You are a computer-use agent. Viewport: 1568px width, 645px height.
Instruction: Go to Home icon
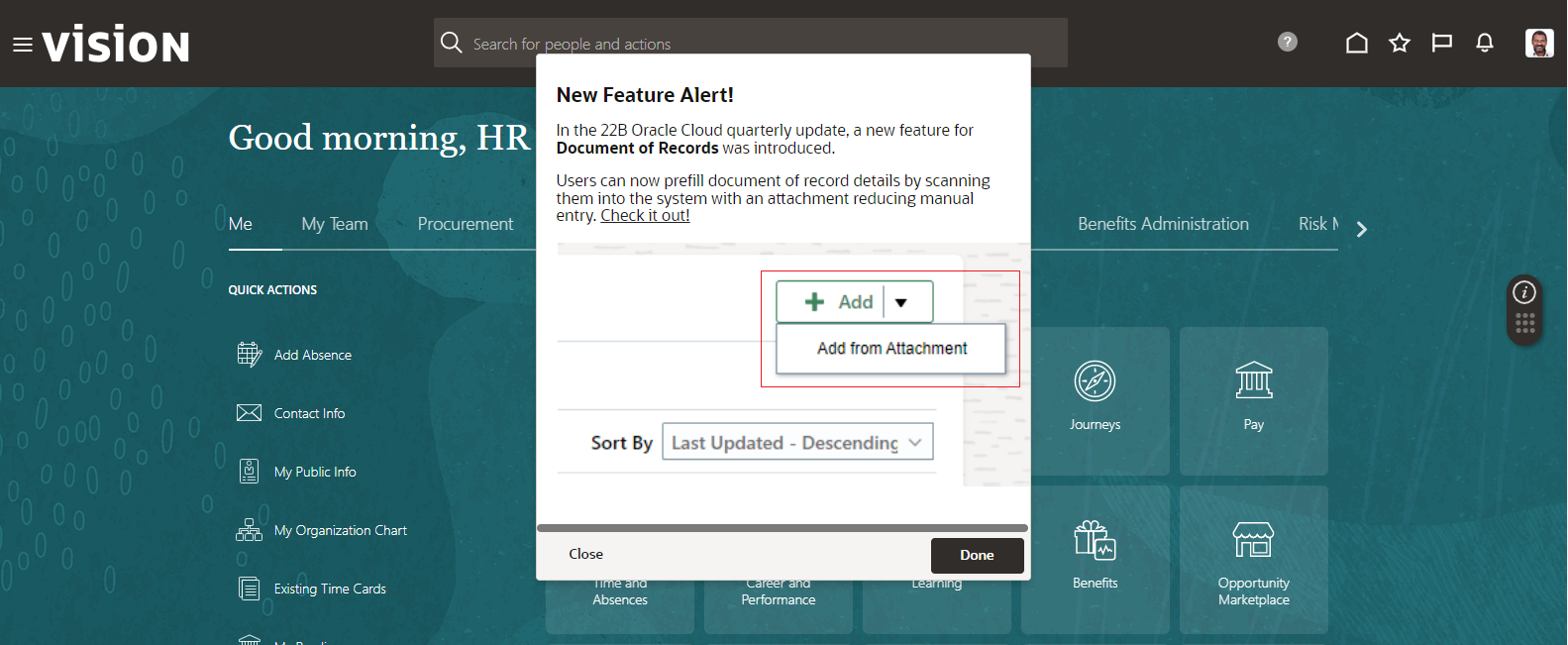[1357, 43]
